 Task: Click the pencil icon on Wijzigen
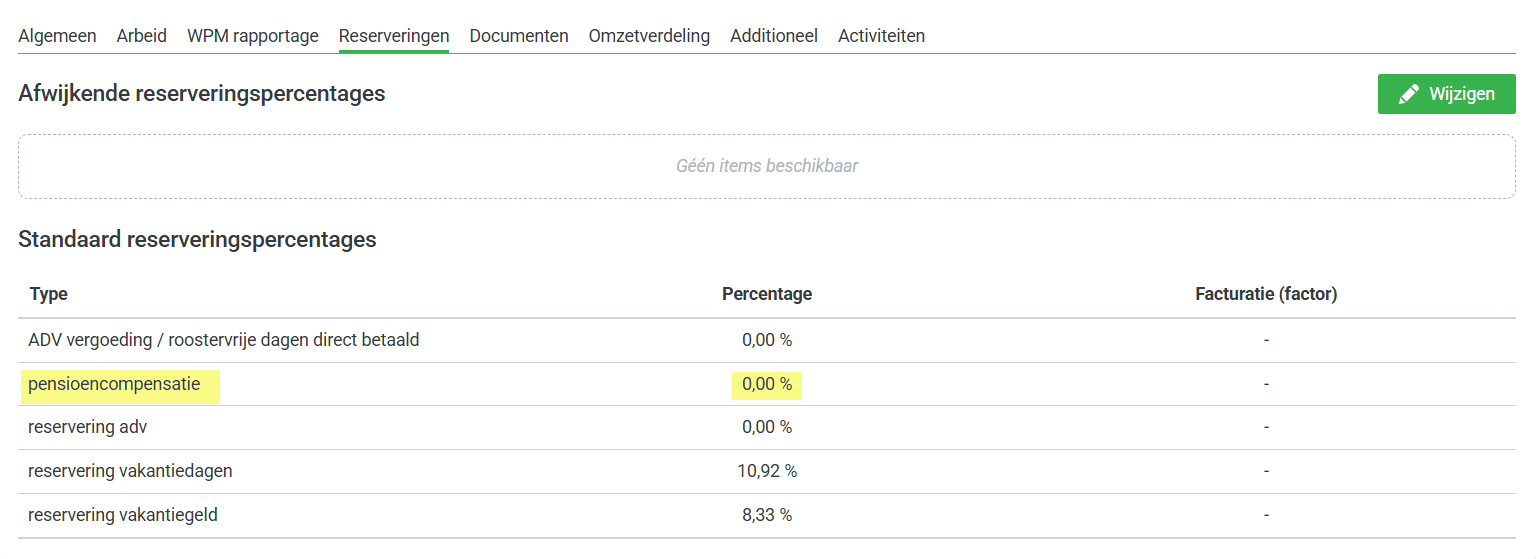click(1409, 94)
